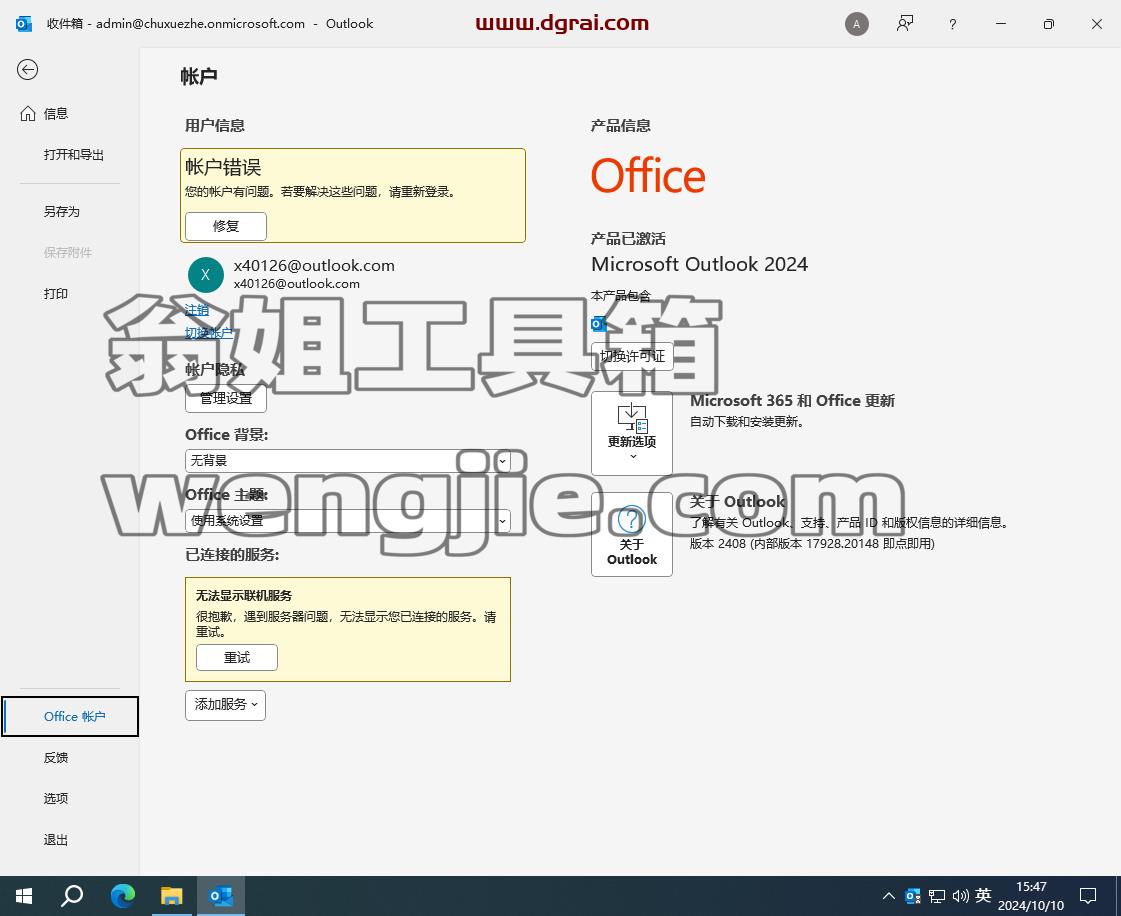Open the 反馈 page
1121x916 pixels.
tap(56, 757)
